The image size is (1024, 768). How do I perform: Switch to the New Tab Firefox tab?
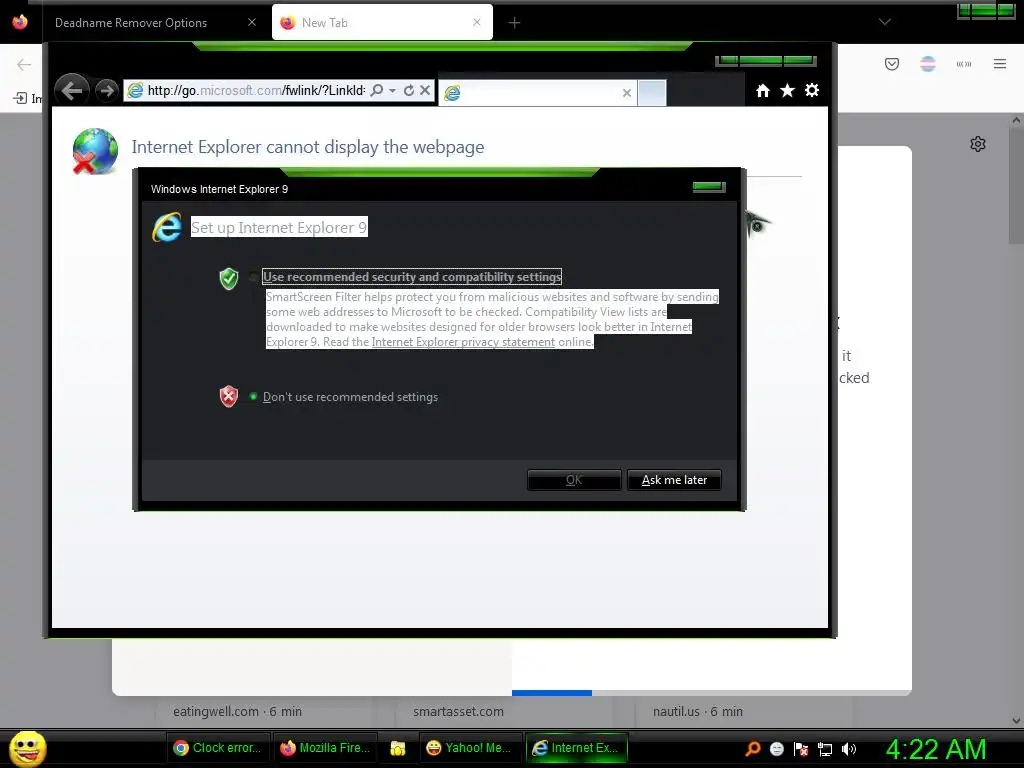coord(382,23)
